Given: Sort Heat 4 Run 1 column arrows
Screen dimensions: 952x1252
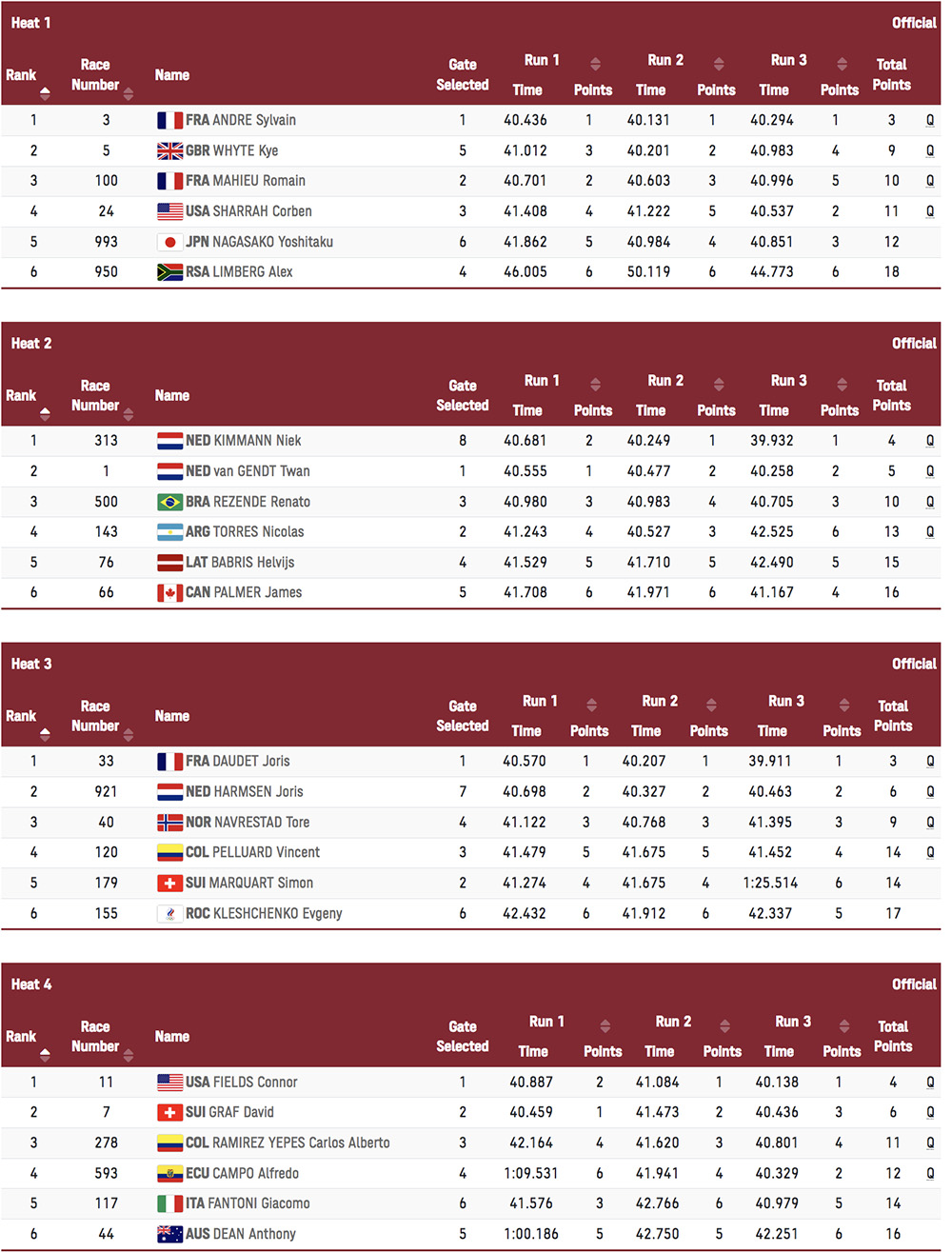Looking at the screenshot, I should 605,1025.
